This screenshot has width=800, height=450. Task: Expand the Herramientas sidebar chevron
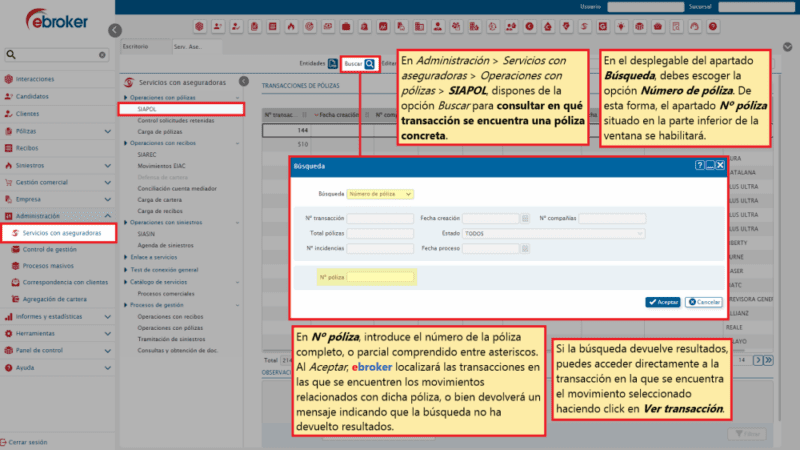[x=108, y=333]
